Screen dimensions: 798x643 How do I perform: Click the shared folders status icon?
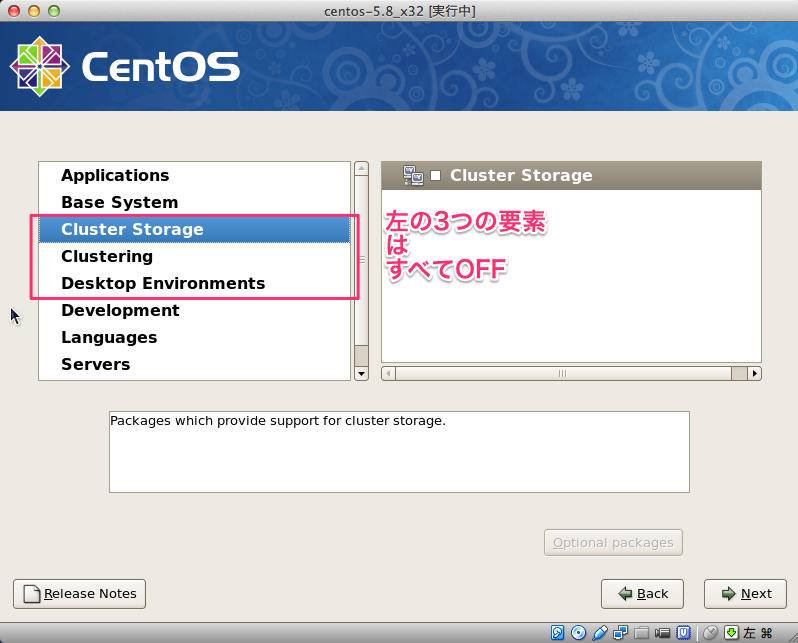point(641,632)
